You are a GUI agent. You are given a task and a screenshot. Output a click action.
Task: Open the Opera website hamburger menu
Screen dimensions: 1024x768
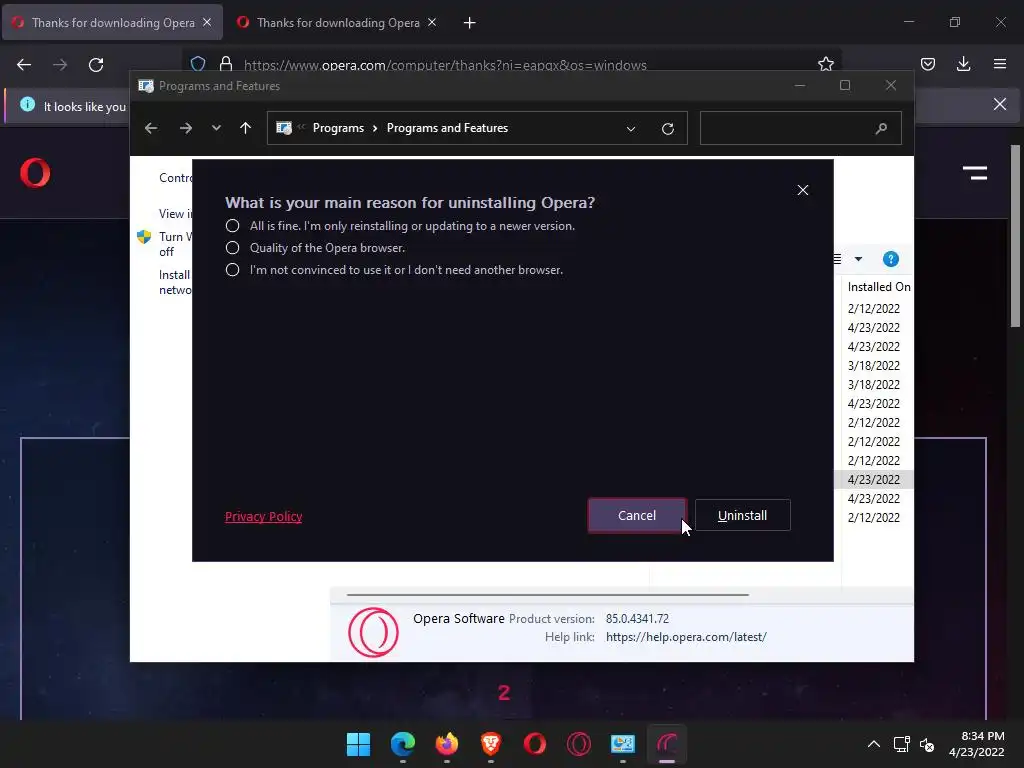(974, 173)
